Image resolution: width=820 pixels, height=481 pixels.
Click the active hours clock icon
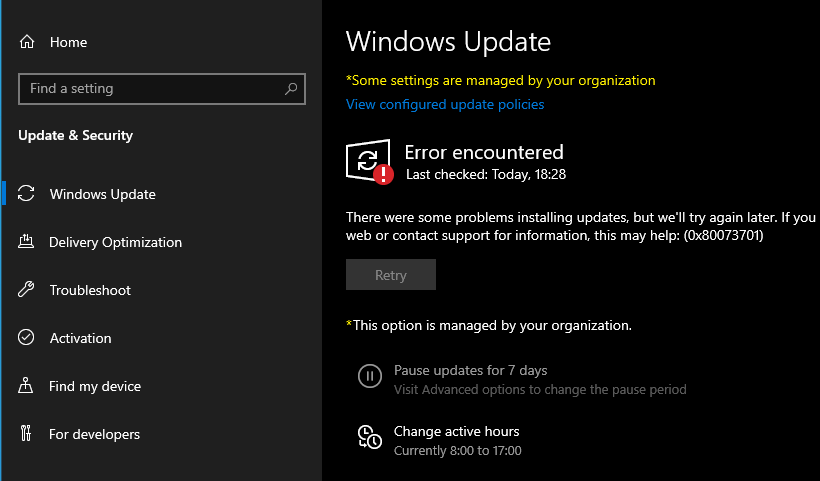tap(370, 437)
